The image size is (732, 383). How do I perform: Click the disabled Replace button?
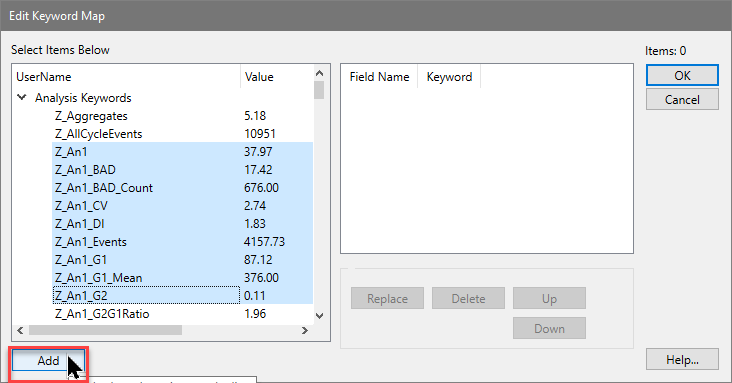(387, 298)
